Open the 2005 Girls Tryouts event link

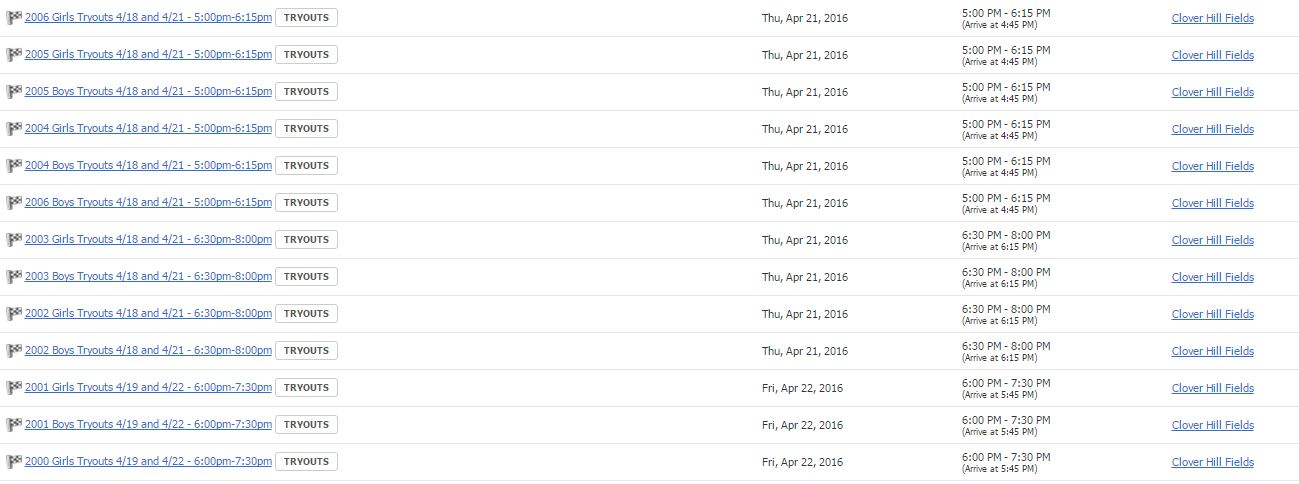(x=148, y=54)
